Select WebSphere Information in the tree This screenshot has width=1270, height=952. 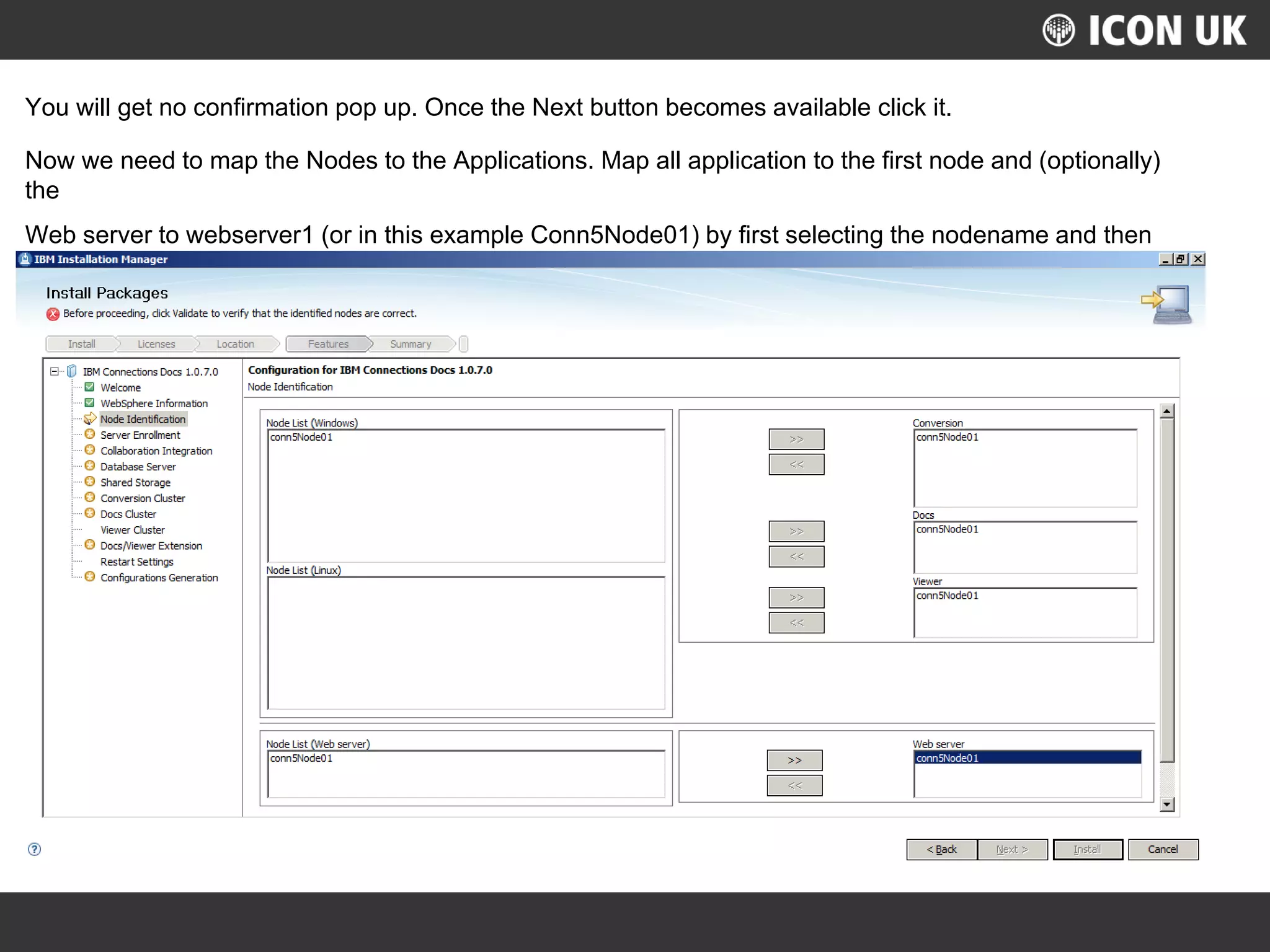[154, 403]
